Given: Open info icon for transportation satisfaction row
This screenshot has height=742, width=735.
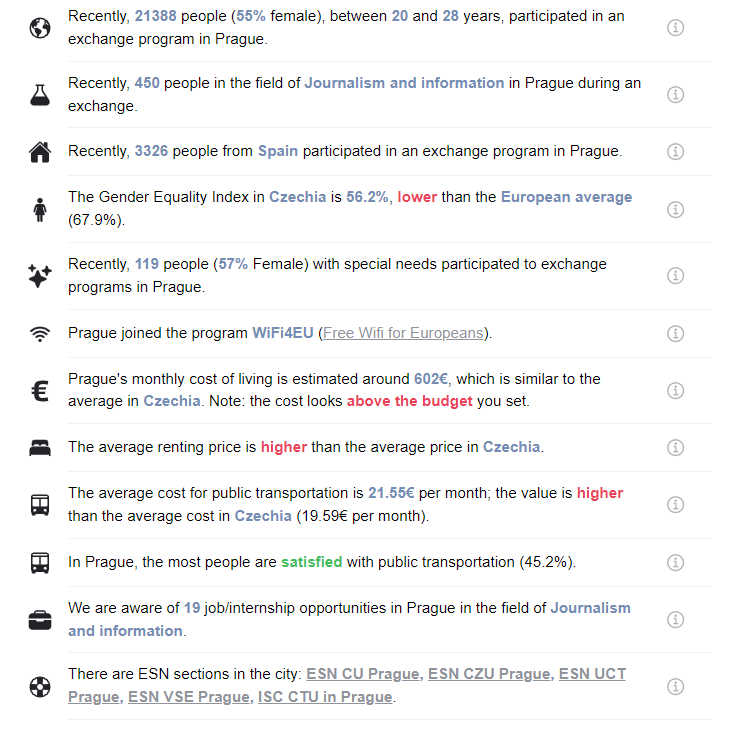Looking at the screenshot, I should [x=675, y=562].
